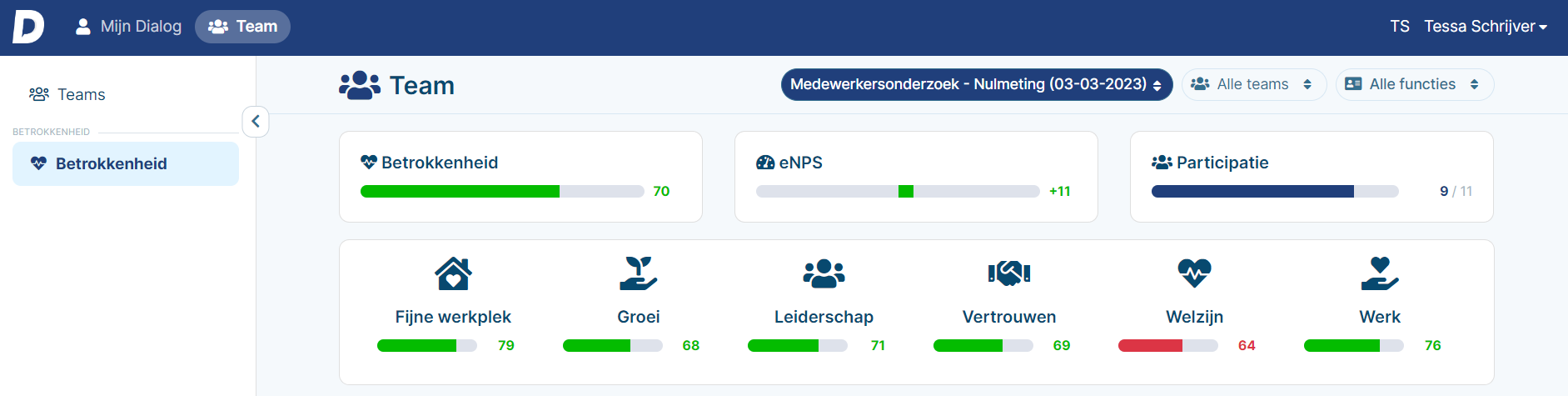Click the Welzijn heartbeat icon

click(x=1194, y=273)
